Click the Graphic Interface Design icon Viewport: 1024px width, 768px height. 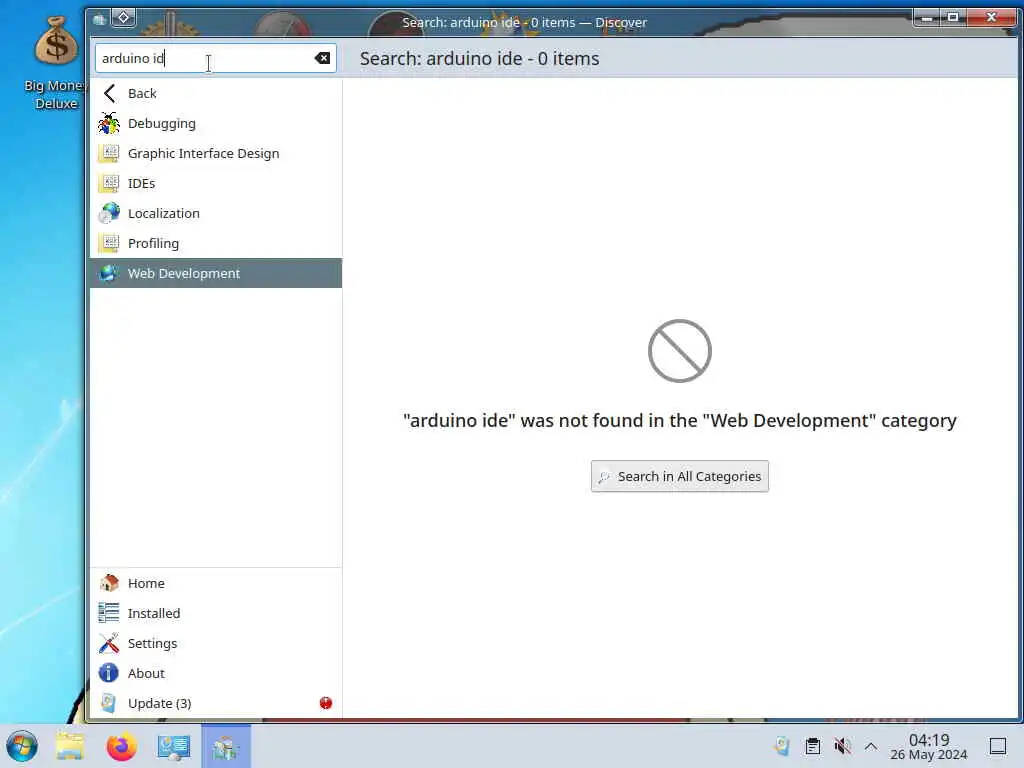(109, 153)
